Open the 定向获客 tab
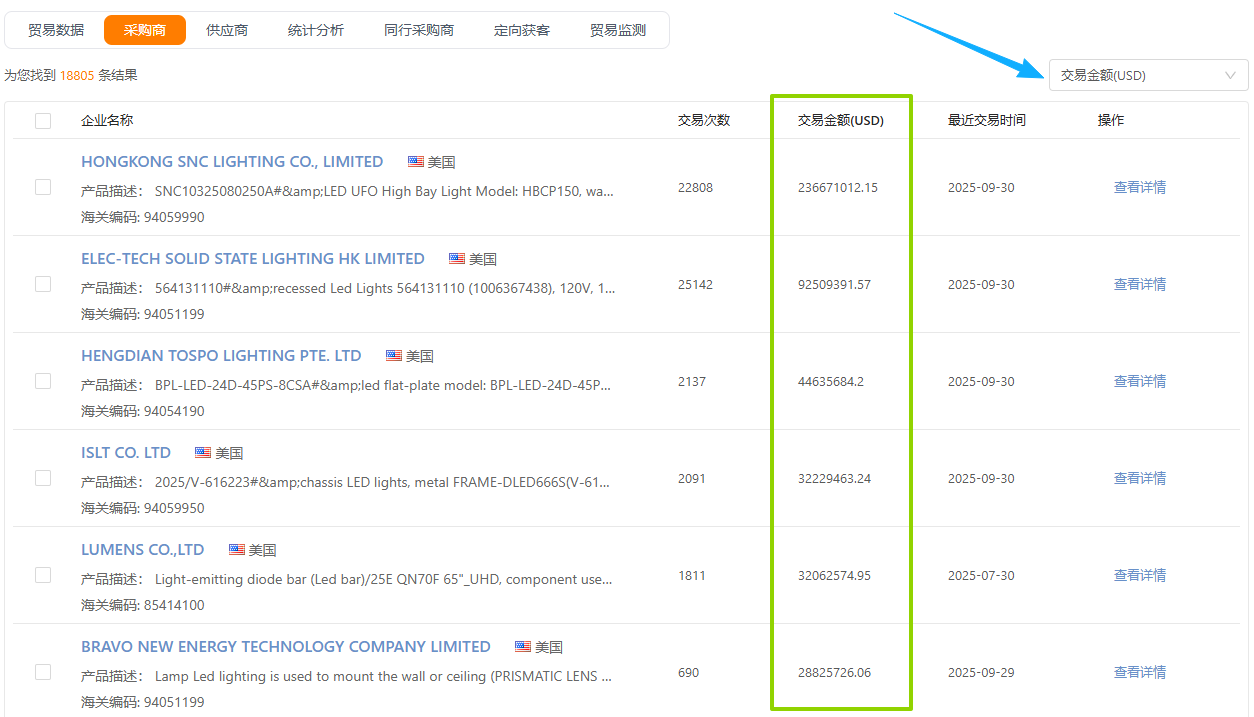The height and width of the screenshot is (717, 1254). (522, 30)
